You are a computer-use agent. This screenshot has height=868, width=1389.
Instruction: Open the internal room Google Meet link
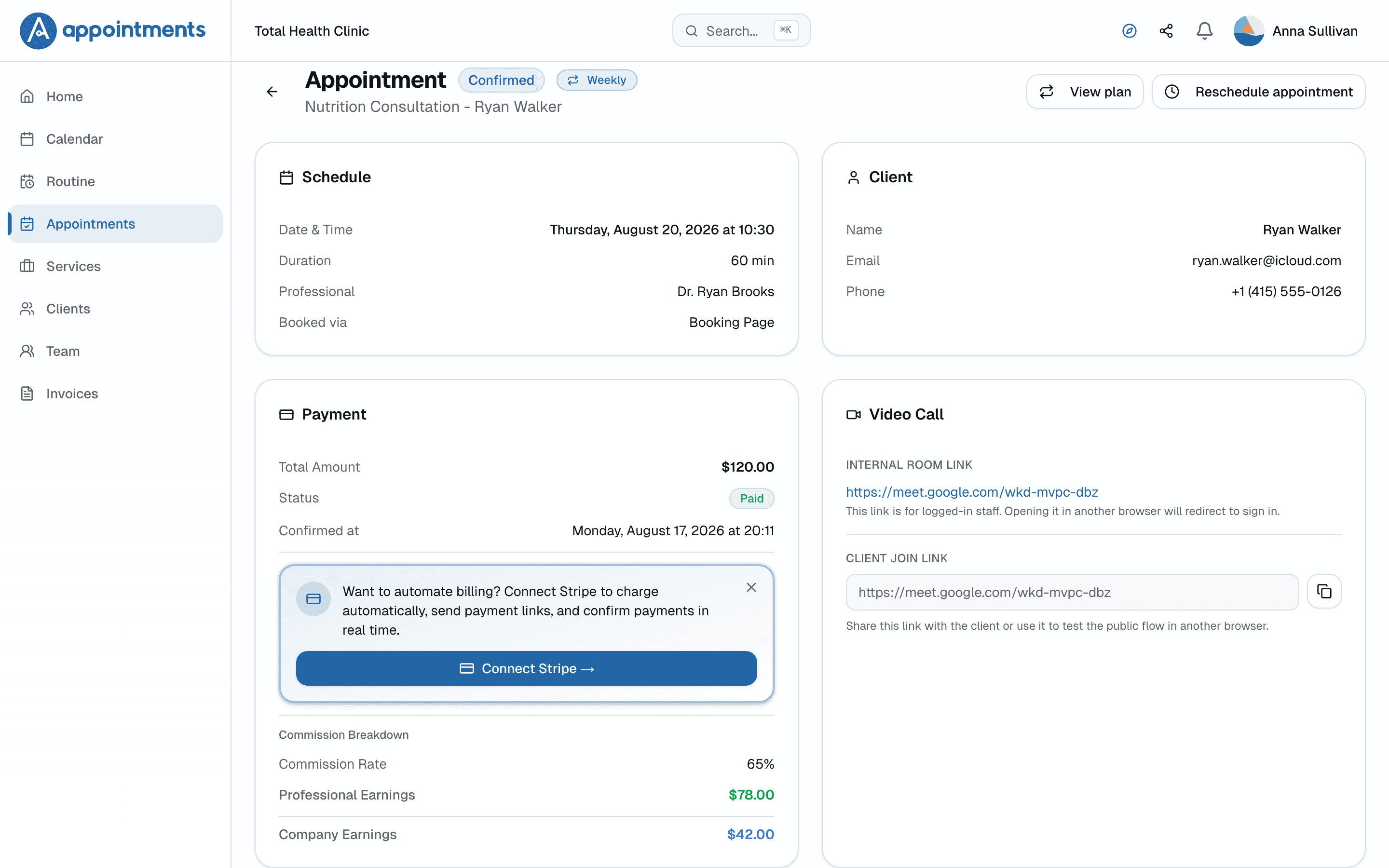[x=972, y=492]
